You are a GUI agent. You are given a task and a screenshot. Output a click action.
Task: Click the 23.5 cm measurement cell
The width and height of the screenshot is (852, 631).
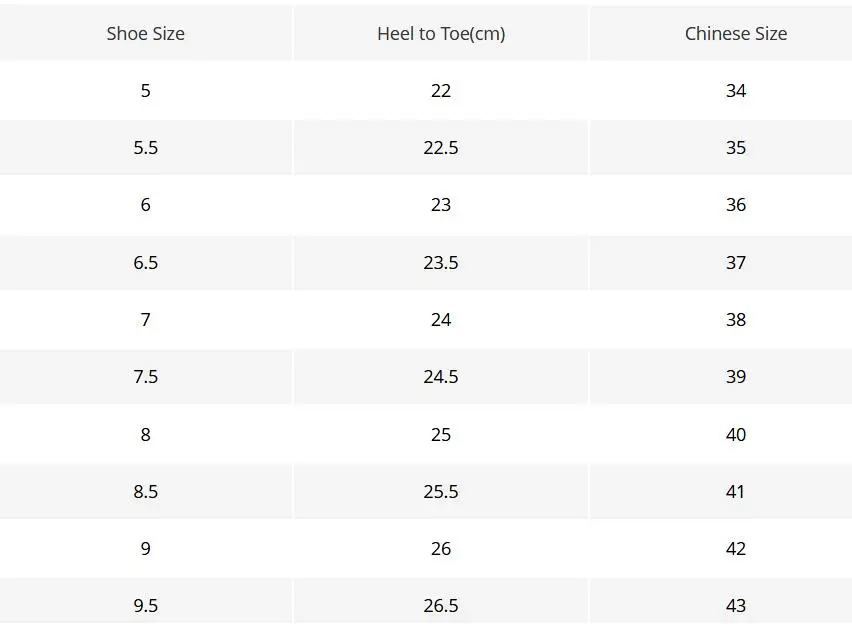click(441, 263)
